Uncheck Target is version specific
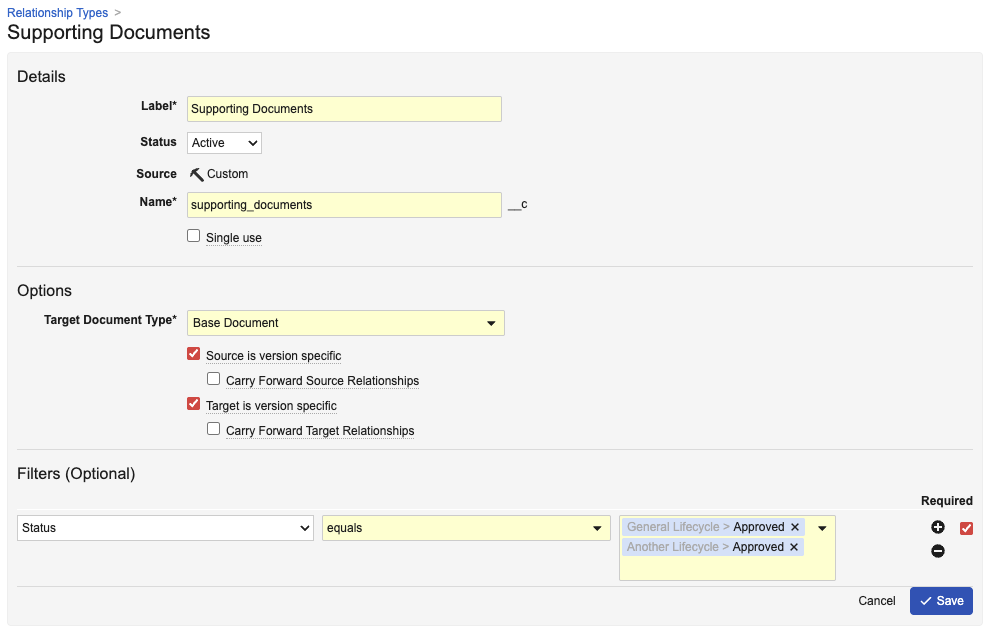 (194, 404)
